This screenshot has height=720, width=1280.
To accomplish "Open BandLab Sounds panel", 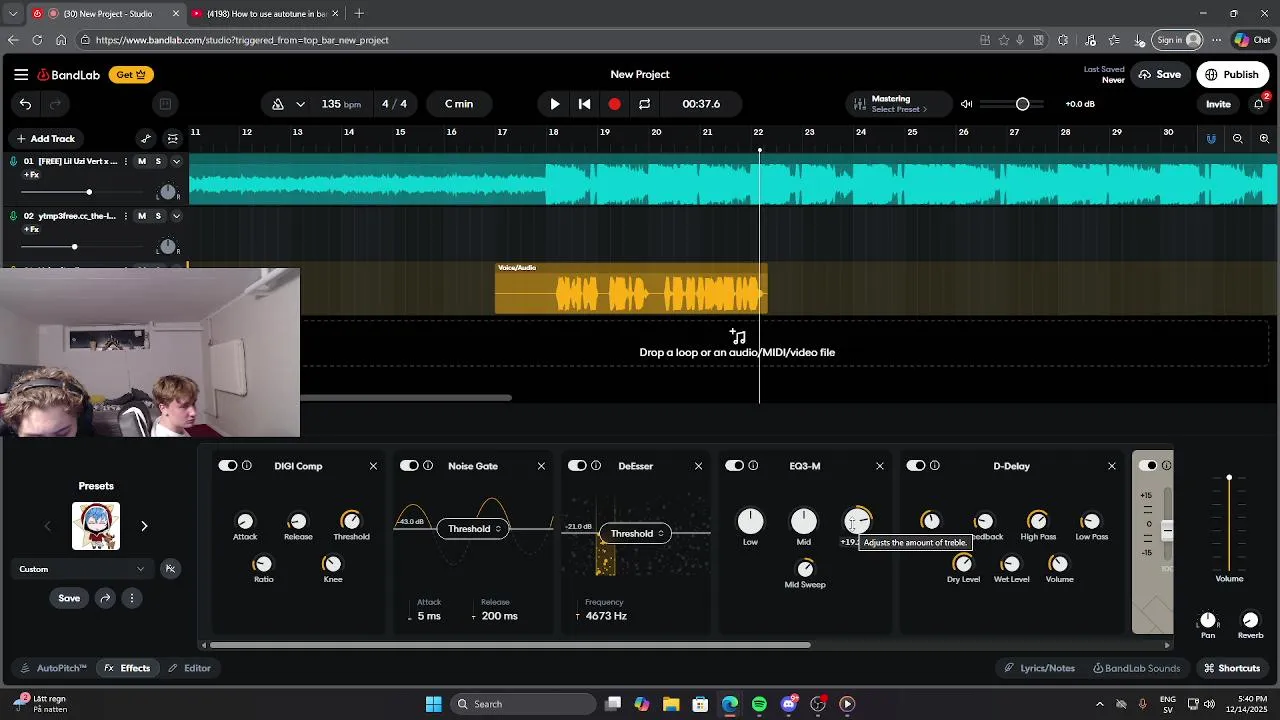I will tap(1136, 668).
